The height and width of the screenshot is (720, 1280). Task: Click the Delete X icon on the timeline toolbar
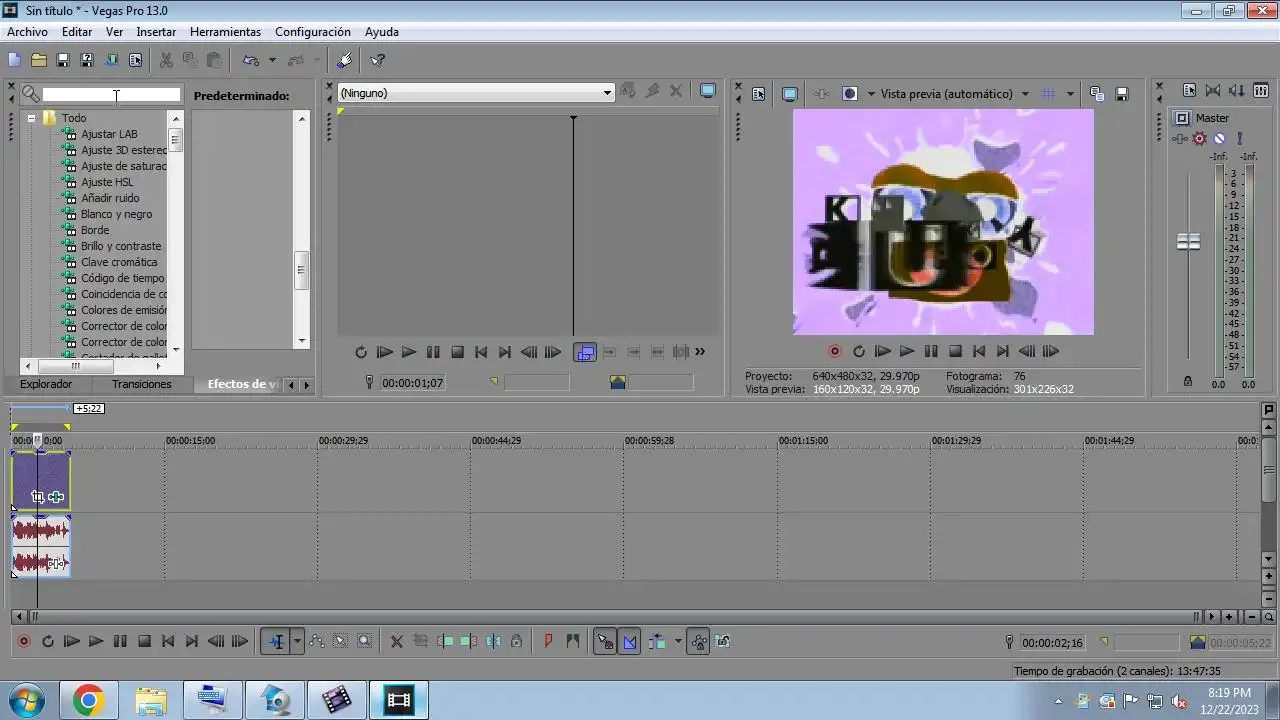(397, 642)
